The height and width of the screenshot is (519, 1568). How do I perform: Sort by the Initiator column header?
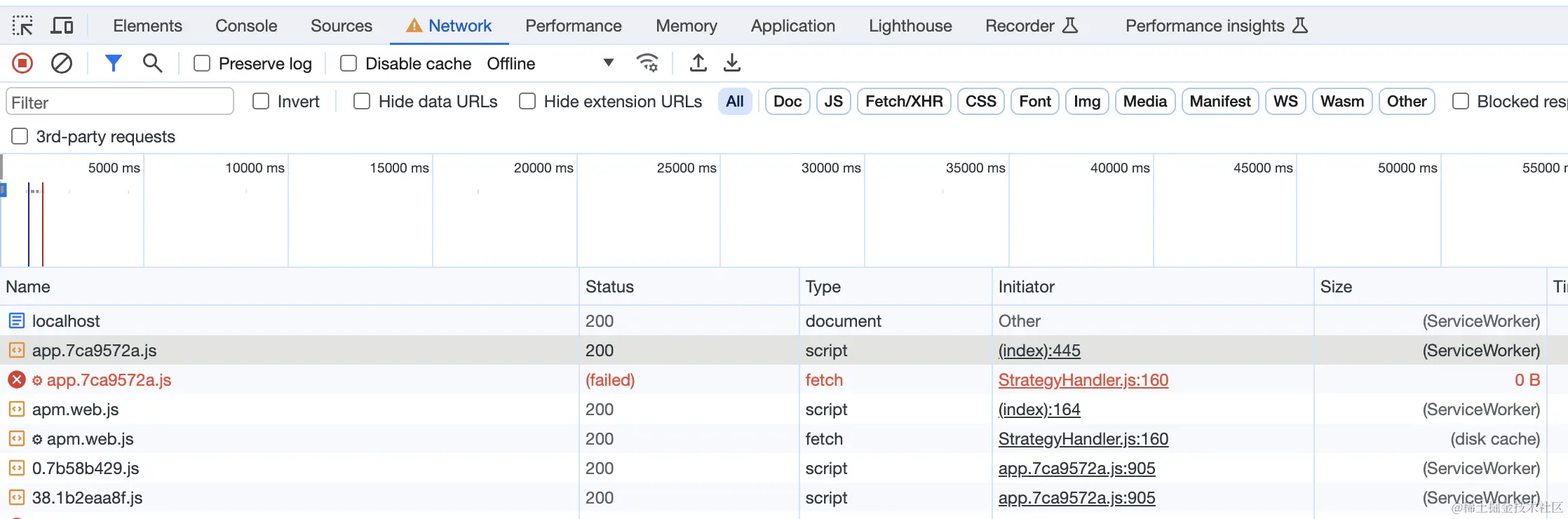pos(1153,287)
